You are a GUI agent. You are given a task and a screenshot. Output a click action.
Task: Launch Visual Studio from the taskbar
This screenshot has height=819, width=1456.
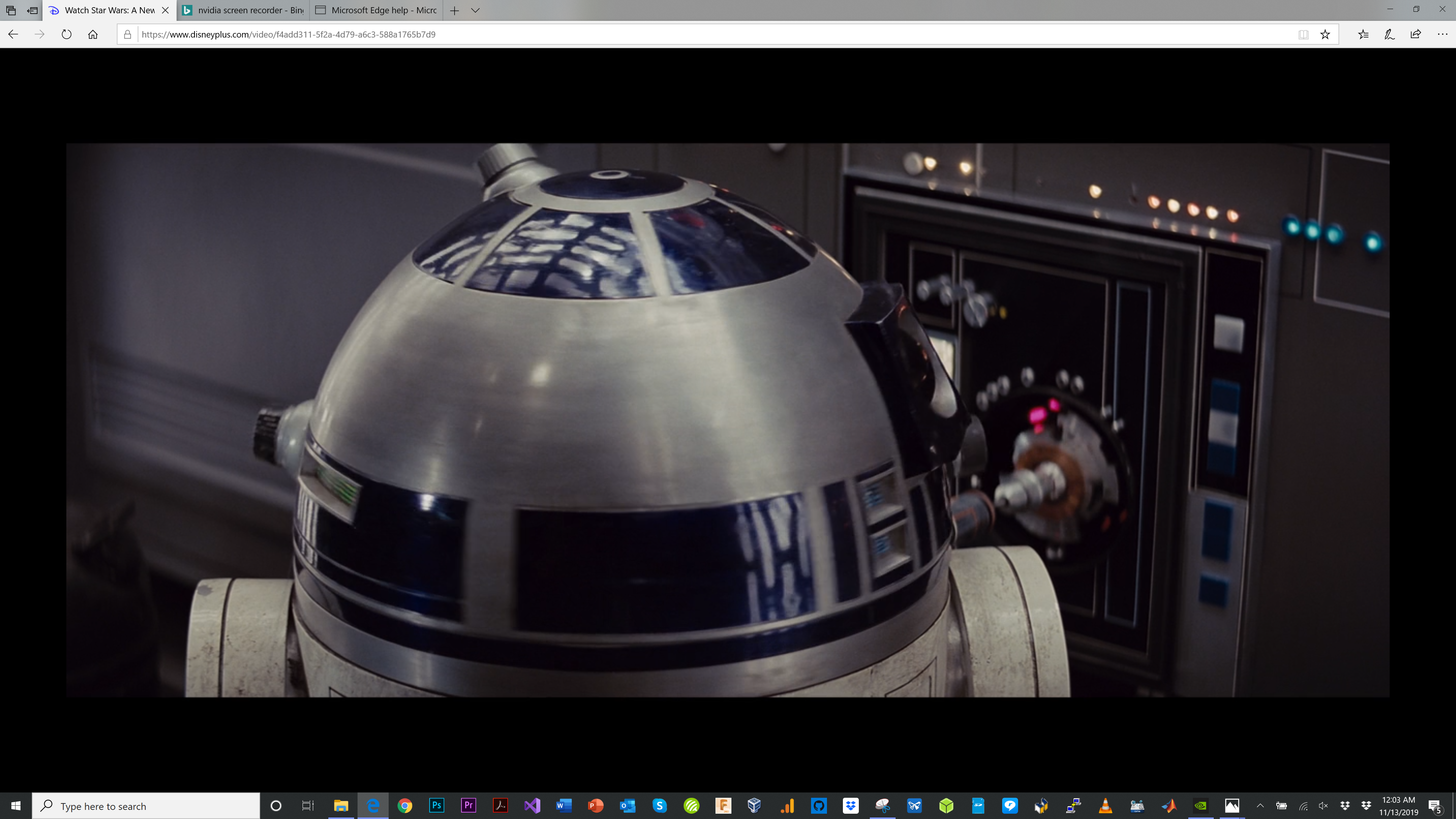point(532,805)
